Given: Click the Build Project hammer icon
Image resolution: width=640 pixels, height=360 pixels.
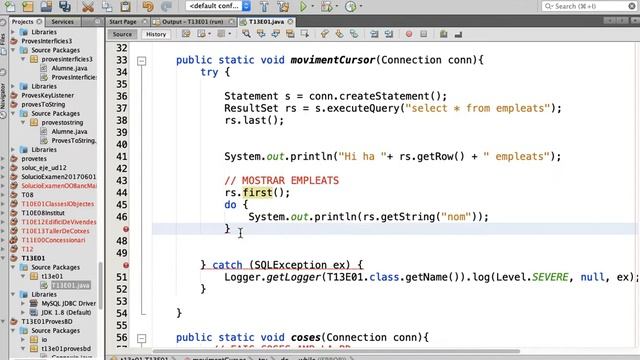Looking at the screenshot, I should (x=264, y=6).
